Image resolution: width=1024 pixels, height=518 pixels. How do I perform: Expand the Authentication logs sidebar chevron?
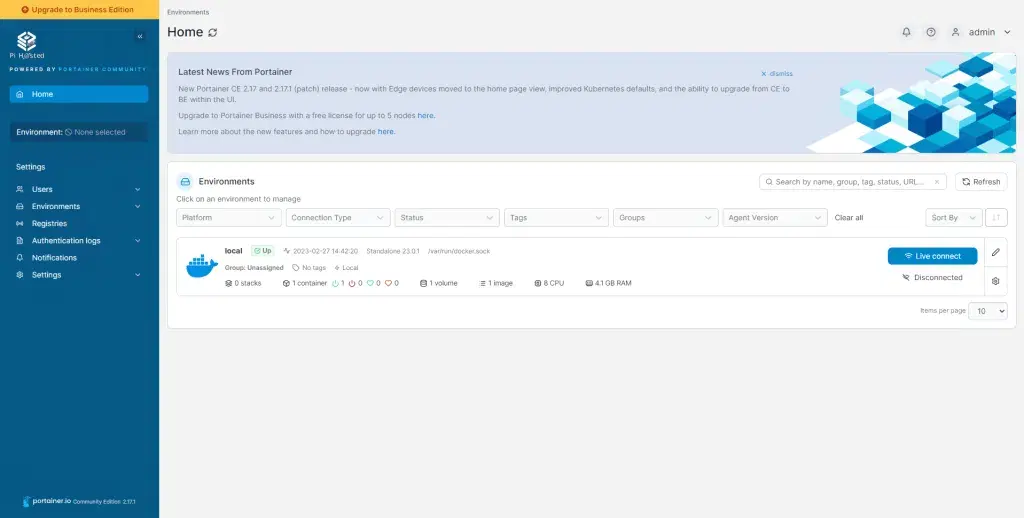[x=137, y=241]
